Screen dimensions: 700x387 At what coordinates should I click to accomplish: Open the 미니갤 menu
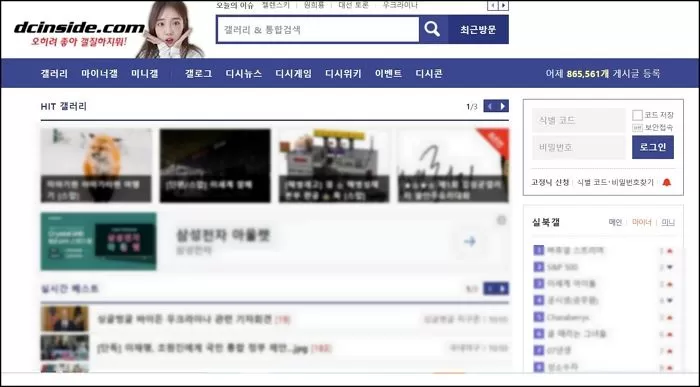click(145, 74)
